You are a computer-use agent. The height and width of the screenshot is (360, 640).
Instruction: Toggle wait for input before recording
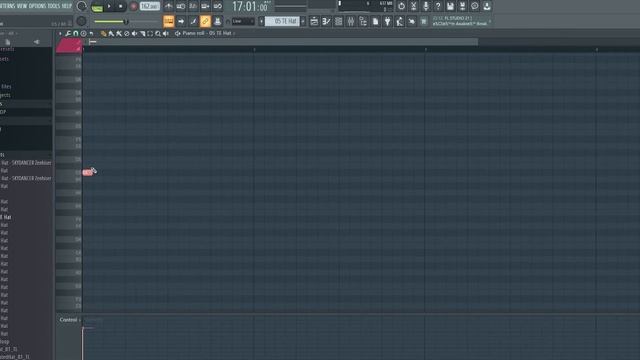tap(181, 6)
